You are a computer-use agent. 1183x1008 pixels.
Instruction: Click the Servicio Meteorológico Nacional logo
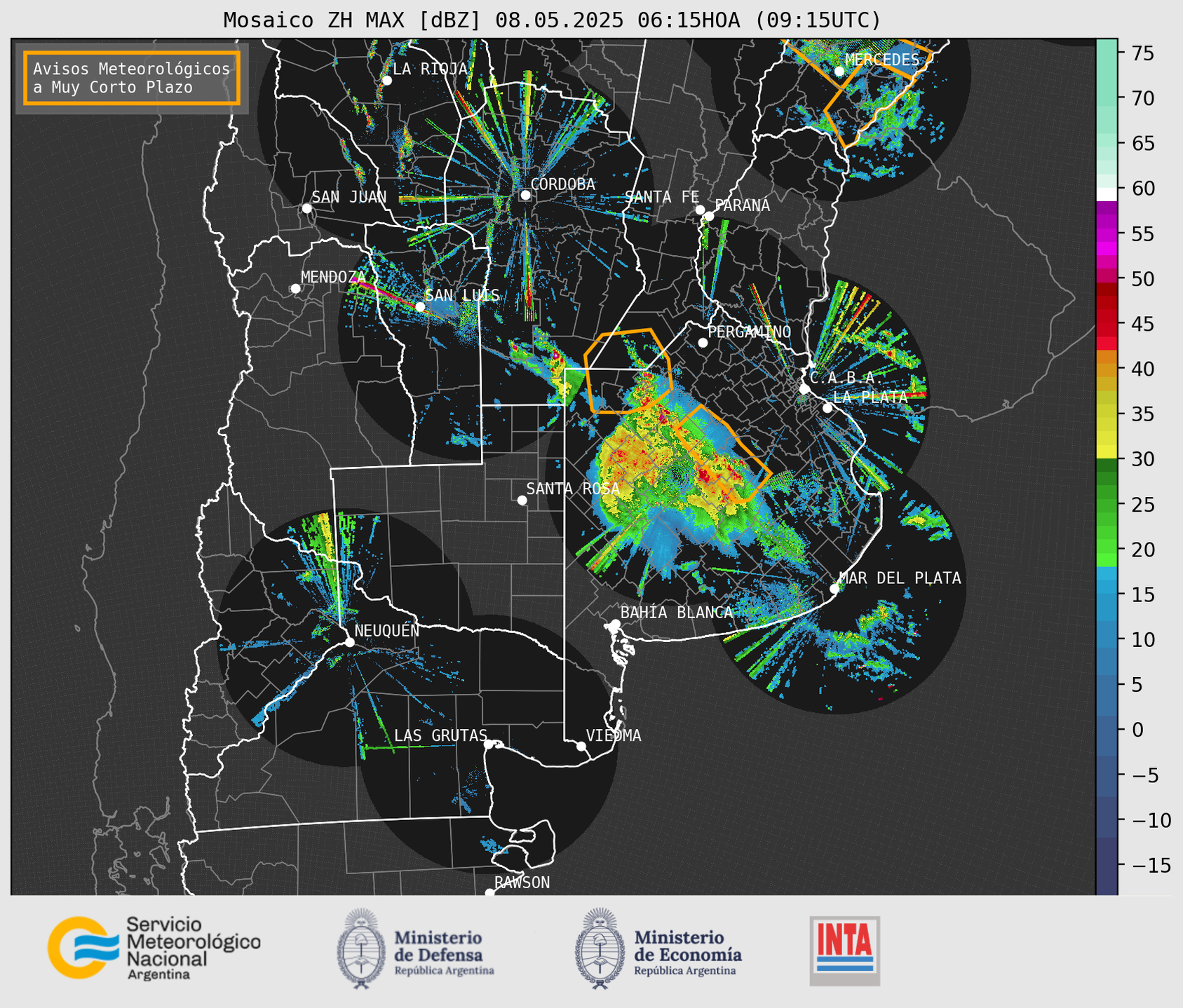[154, 948]
